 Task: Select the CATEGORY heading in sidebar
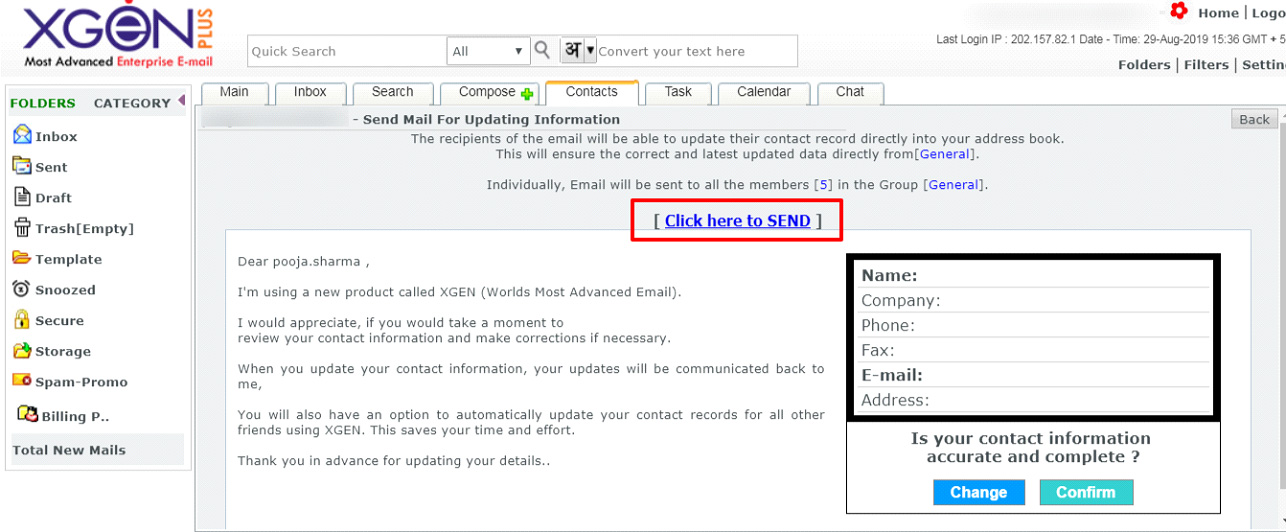pyautogui.click(x=132, y=103)
